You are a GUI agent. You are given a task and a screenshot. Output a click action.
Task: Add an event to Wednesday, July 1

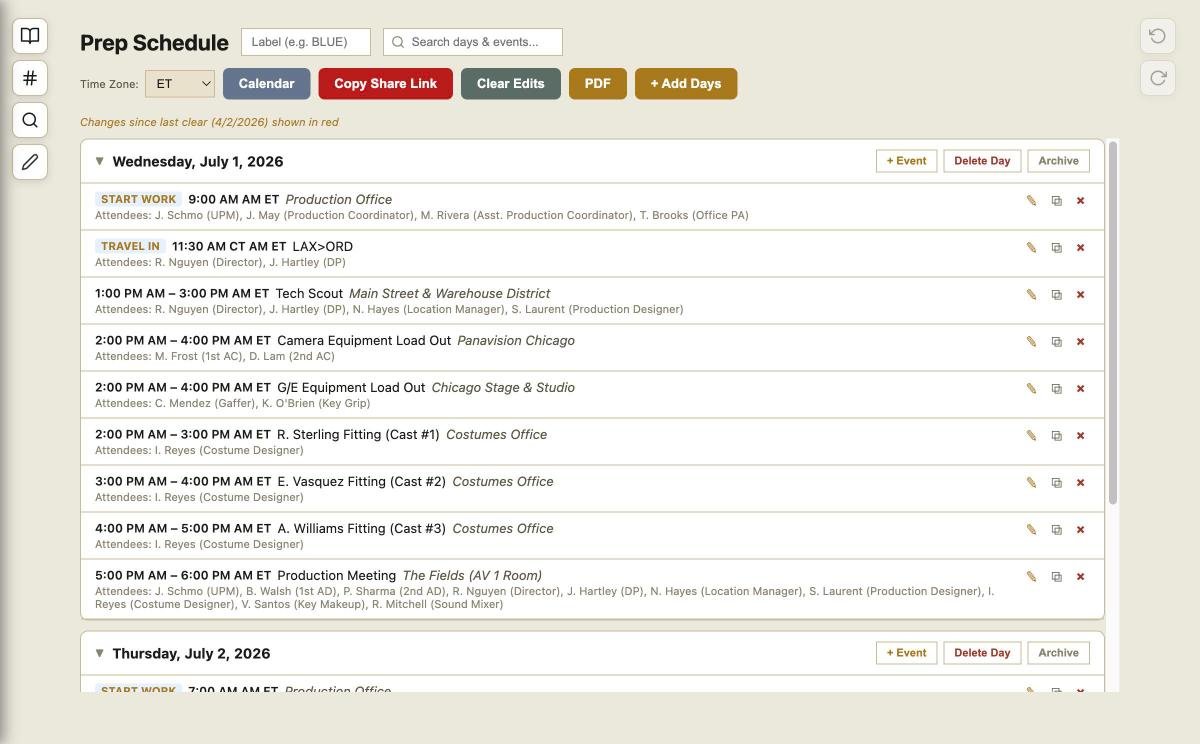tap(906, 161)
